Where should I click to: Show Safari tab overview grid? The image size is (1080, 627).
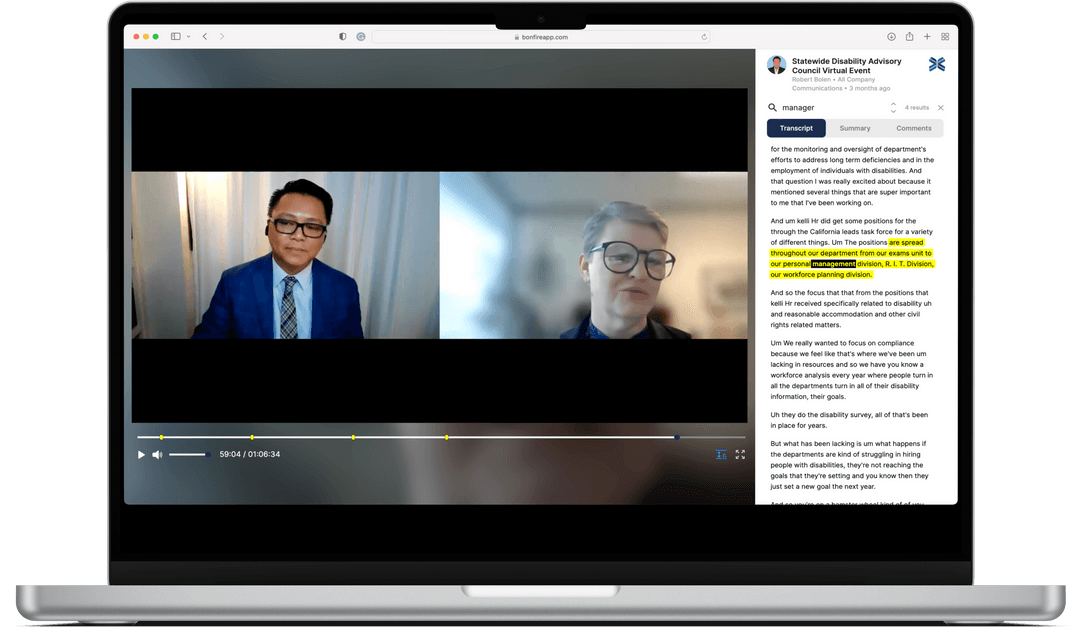click(945, 36)
